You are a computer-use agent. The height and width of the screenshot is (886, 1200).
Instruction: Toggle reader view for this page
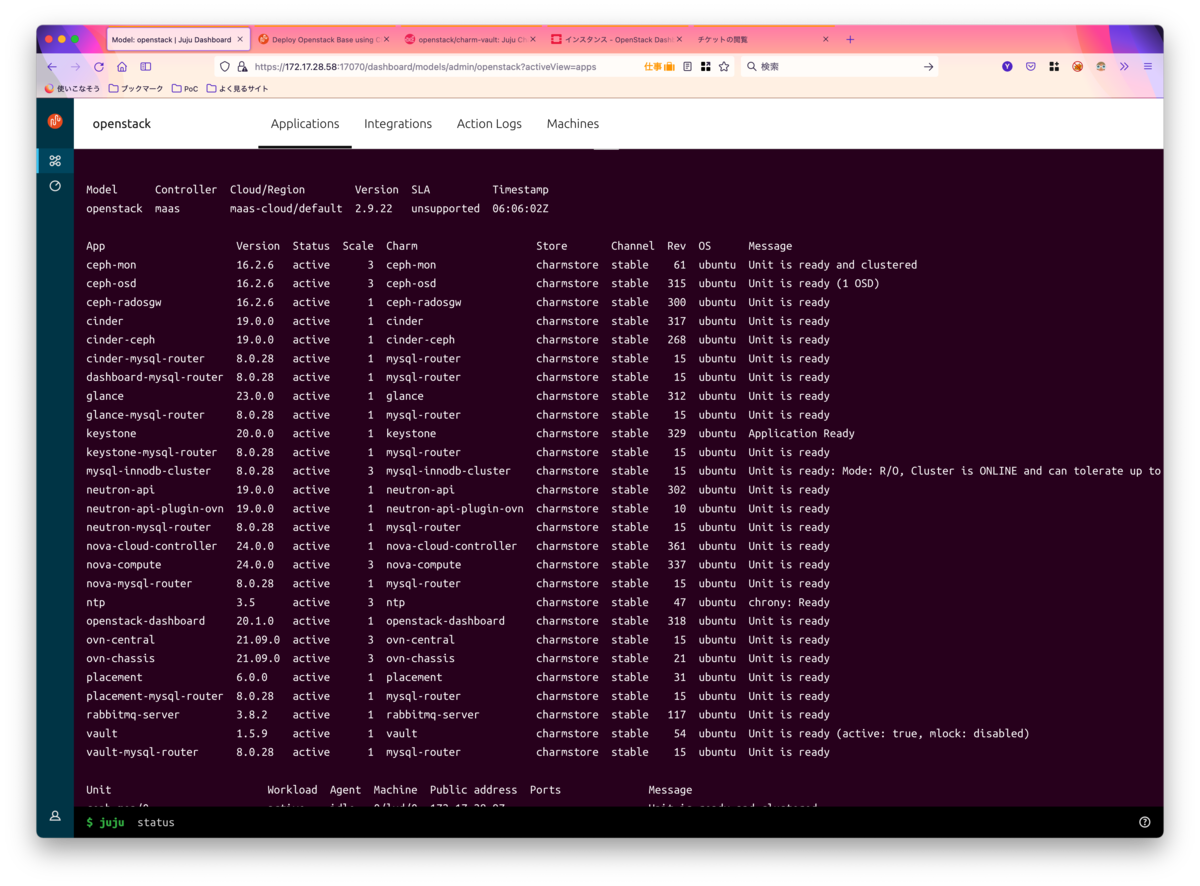coord(687,67)
